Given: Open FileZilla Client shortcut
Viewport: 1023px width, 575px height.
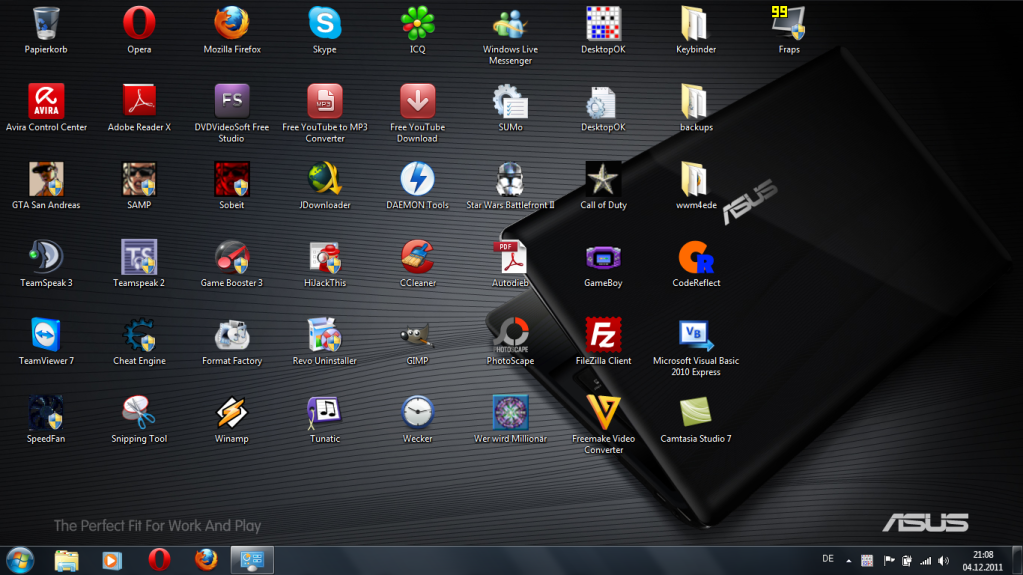Looking at the screenshot, I should tap(603, 341).
